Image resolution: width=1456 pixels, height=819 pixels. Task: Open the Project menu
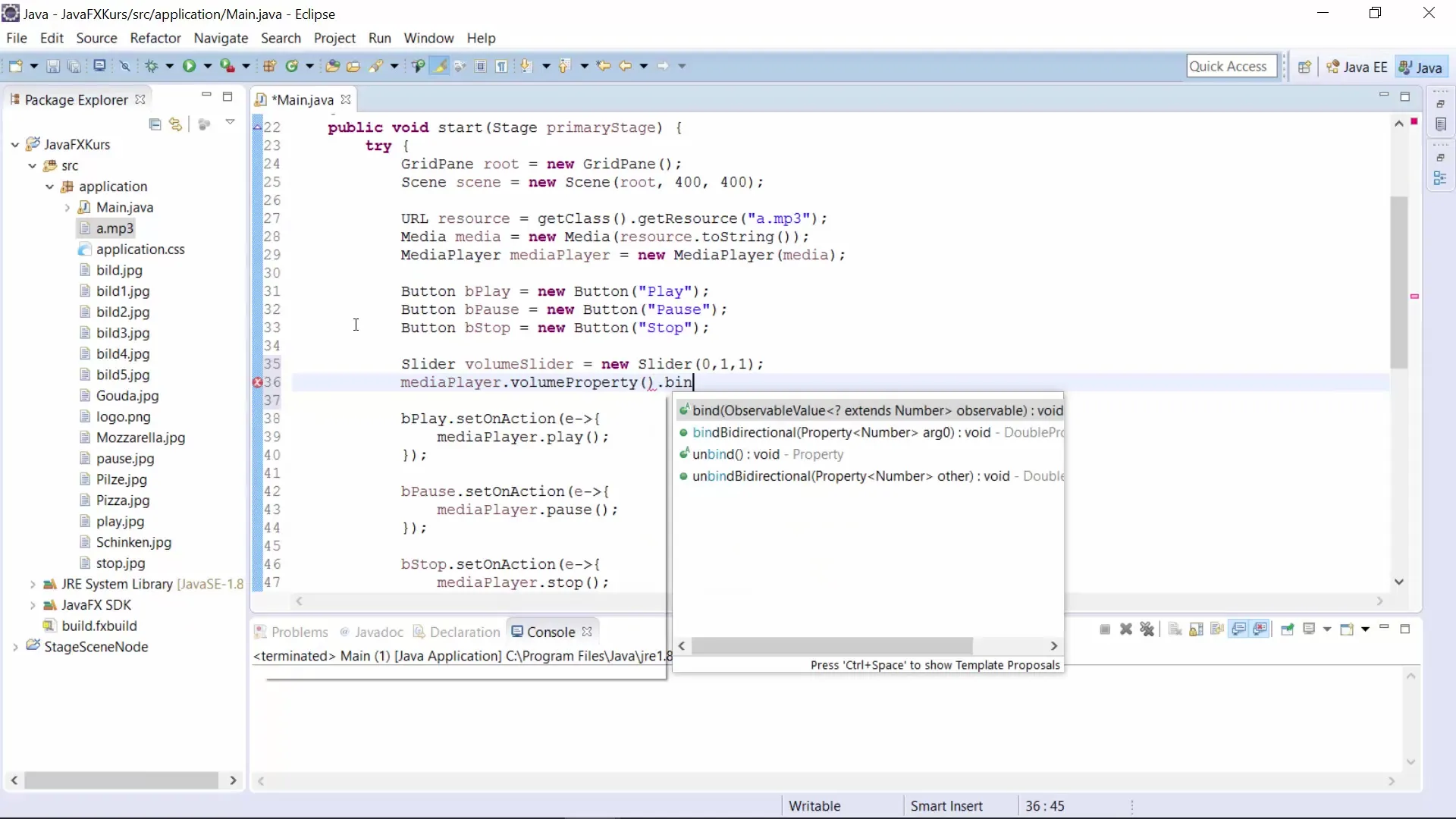tap(334, 38)
